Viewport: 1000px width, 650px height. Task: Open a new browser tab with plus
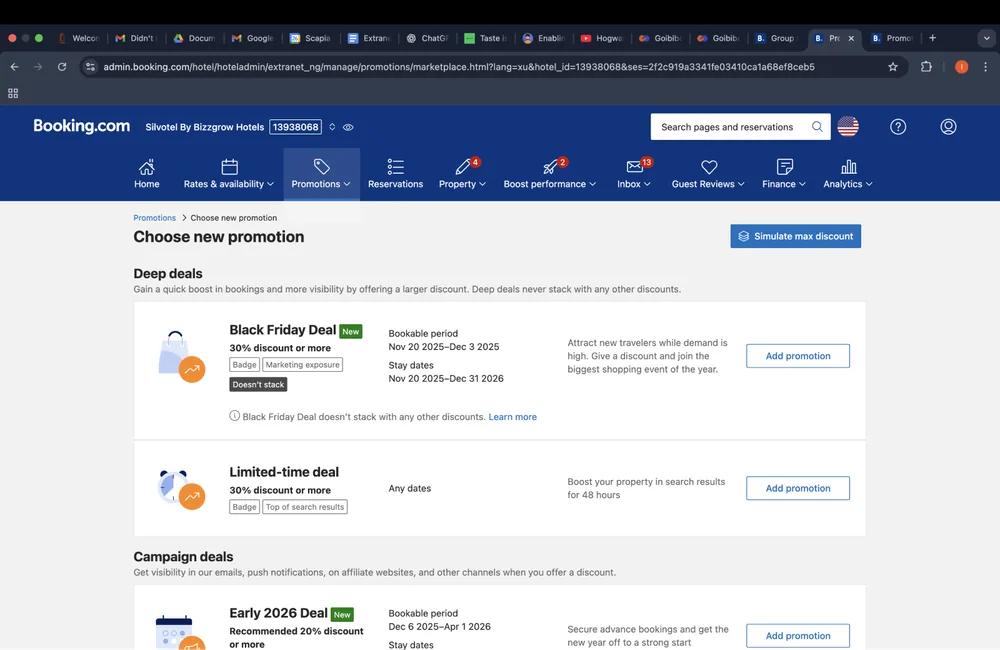932,38
